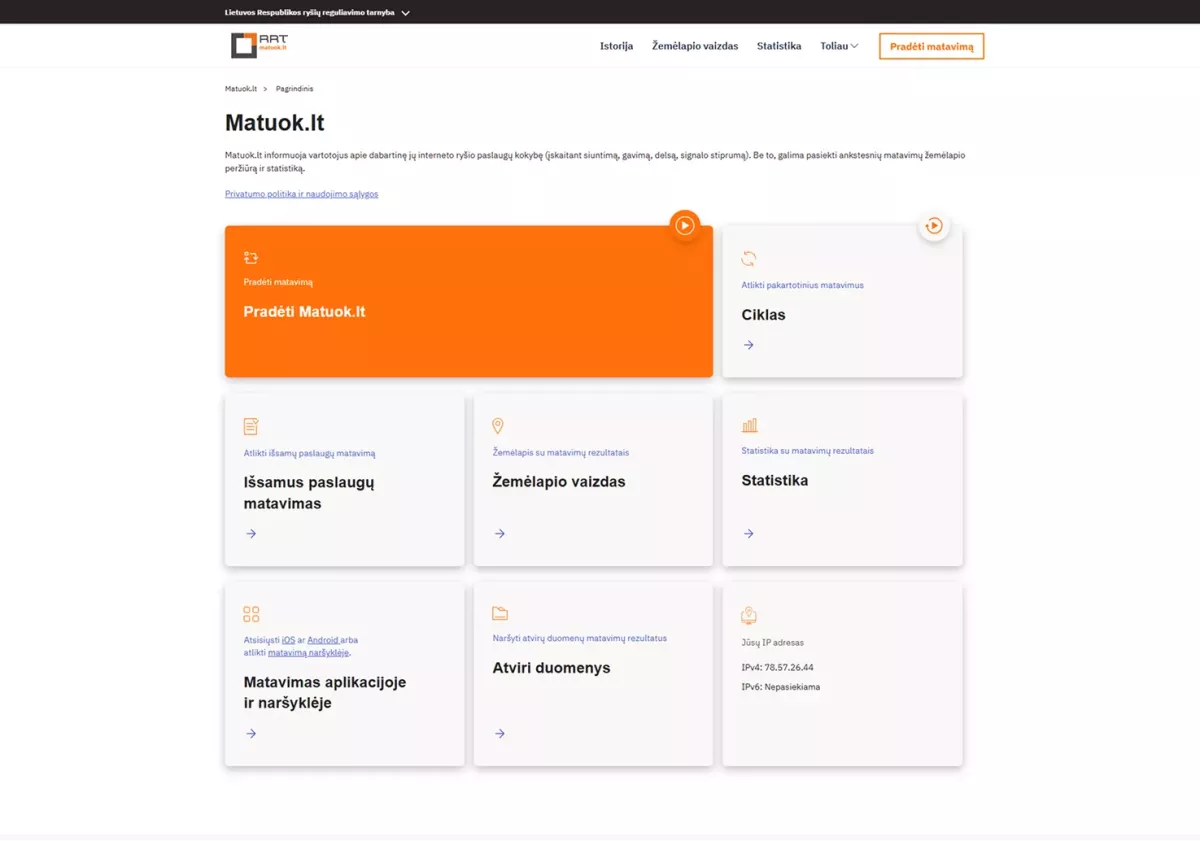
Task: Click the Ciklas card title
Action: 763,315
